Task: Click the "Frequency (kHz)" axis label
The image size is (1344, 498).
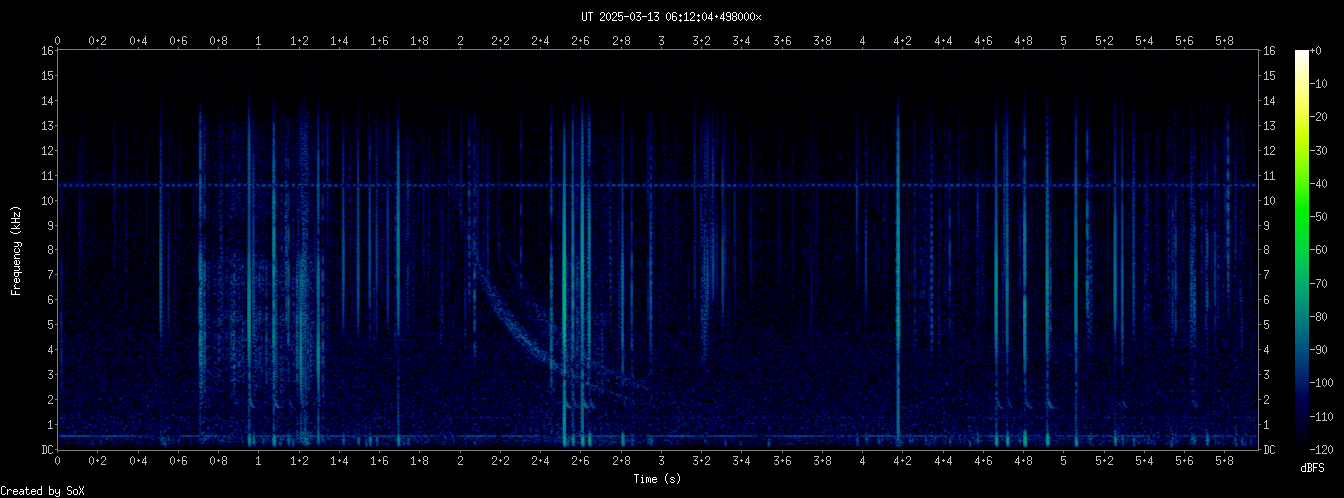Action: click(16, 250)
